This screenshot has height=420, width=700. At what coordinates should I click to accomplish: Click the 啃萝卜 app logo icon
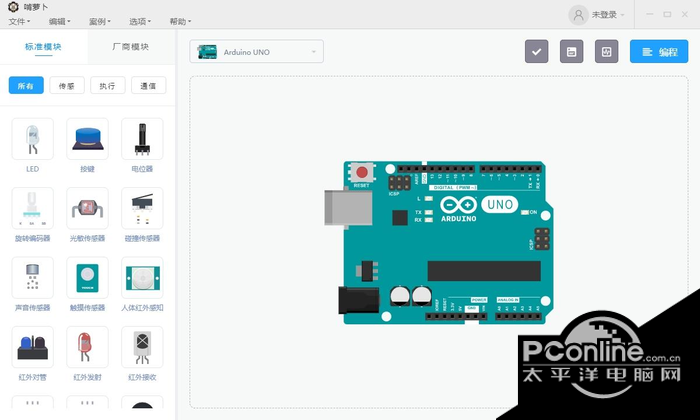(13, 7)
